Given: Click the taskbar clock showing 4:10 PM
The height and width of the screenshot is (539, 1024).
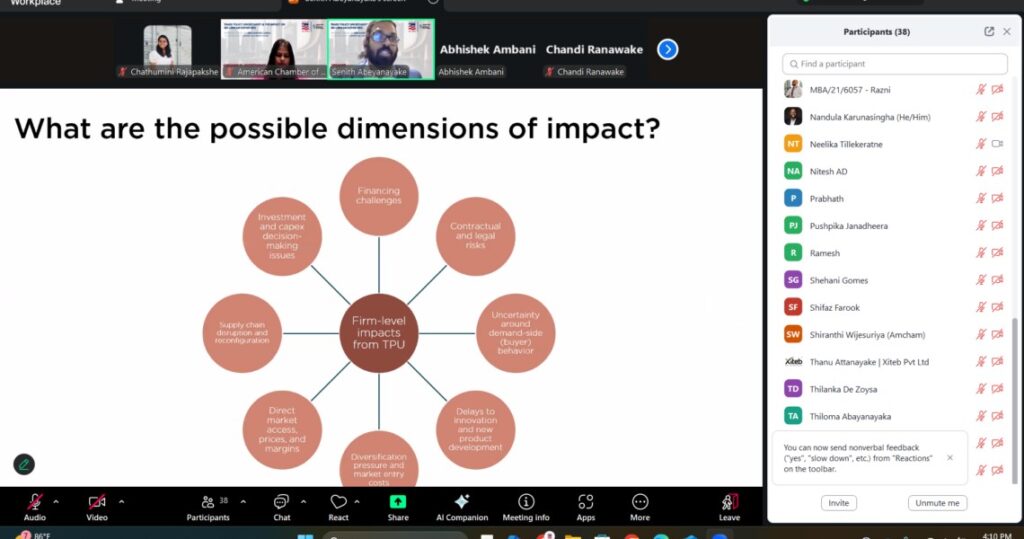Looking at the screenshot, I should coord(997,536).
